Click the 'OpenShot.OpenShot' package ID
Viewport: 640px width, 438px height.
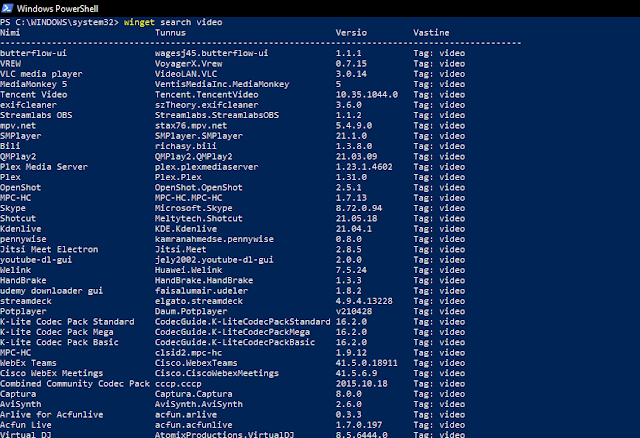pyautogui.click(x=199, y=188)
